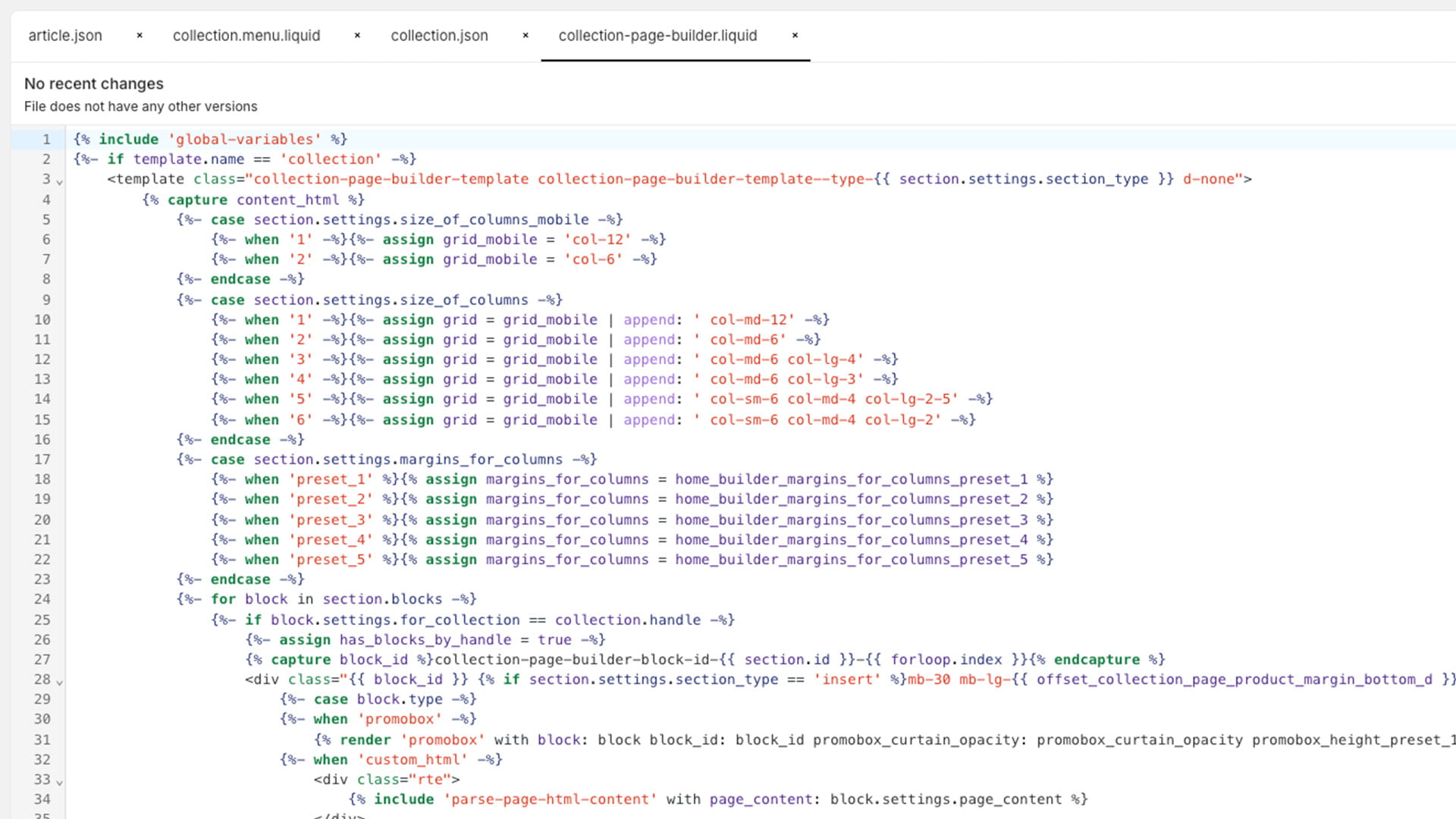Close the collection.json tab
Viewport: 1456px width, 819px height.
point(526,36)
